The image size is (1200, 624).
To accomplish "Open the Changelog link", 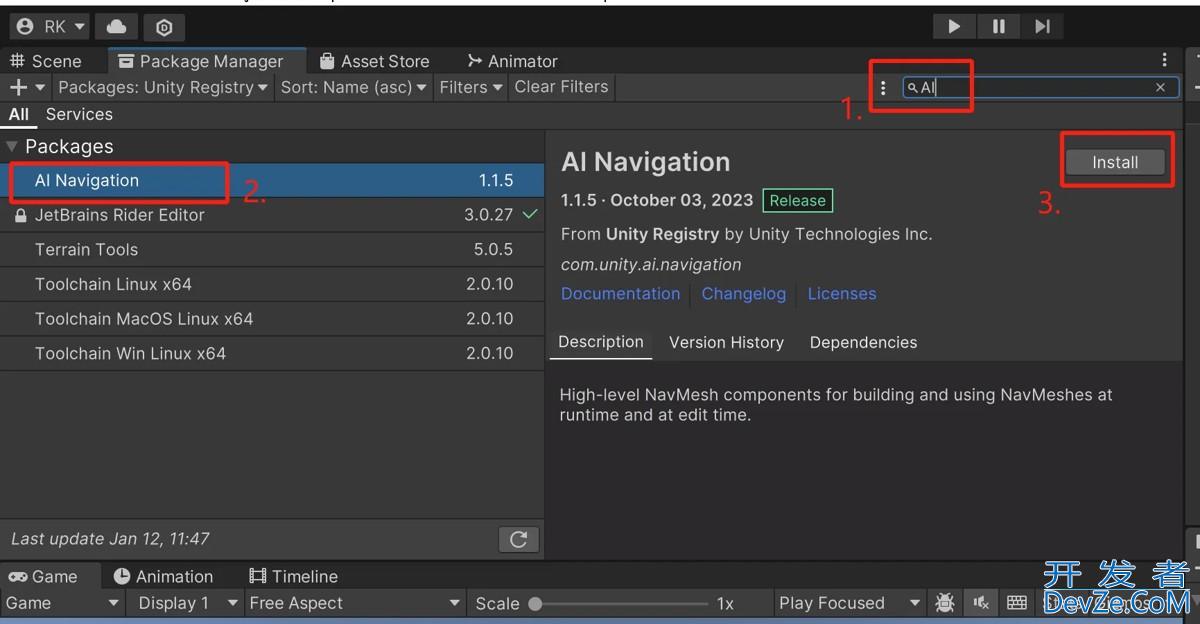I will 743,294.
